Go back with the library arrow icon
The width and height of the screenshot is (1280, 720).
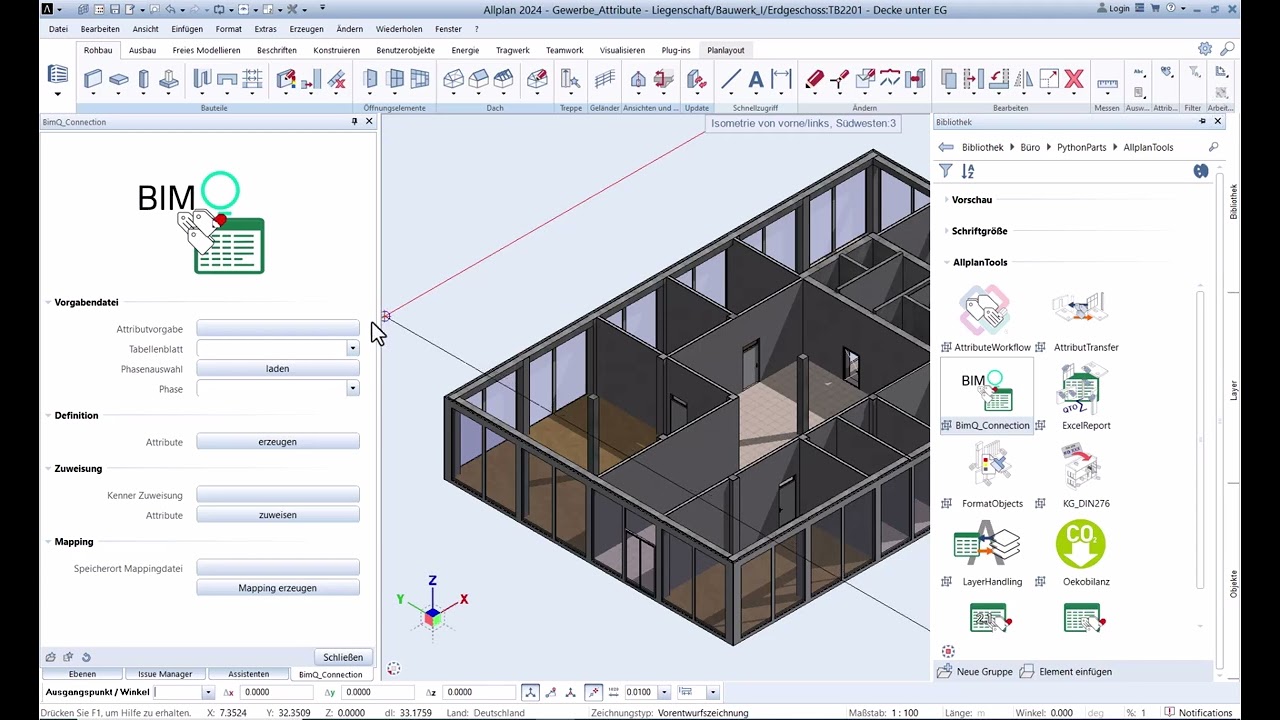(946, 147)
